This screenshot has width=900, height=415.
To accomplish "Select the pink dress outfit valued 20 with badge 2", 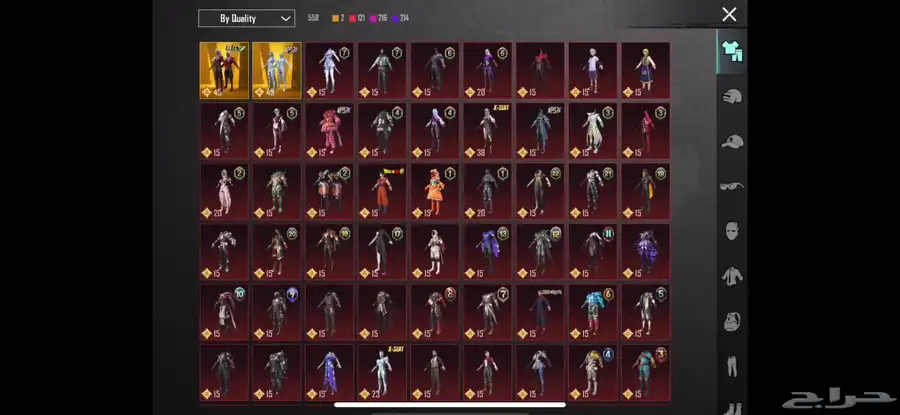I will click(224, 192).
